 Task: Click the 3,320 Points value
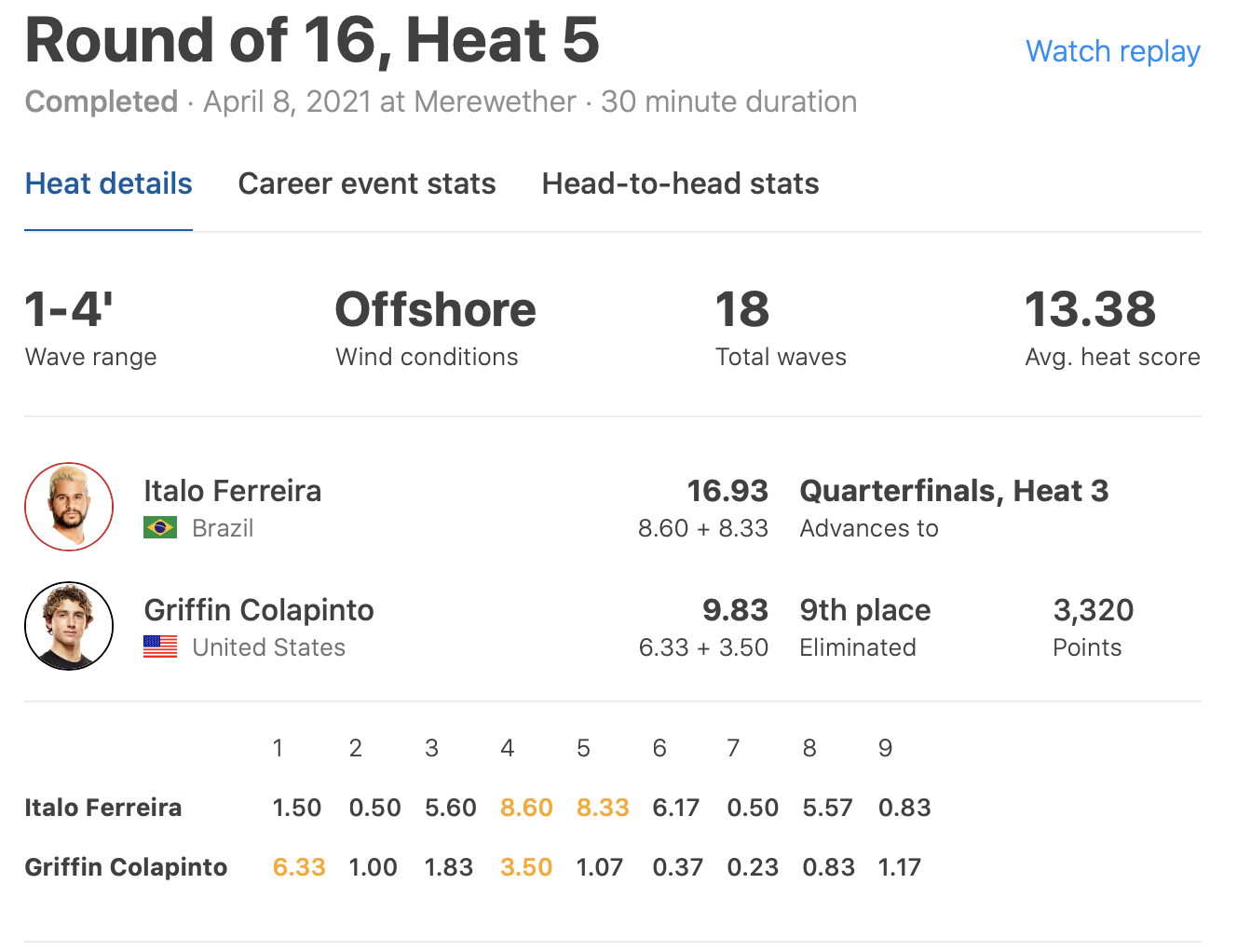(1093, 610)
